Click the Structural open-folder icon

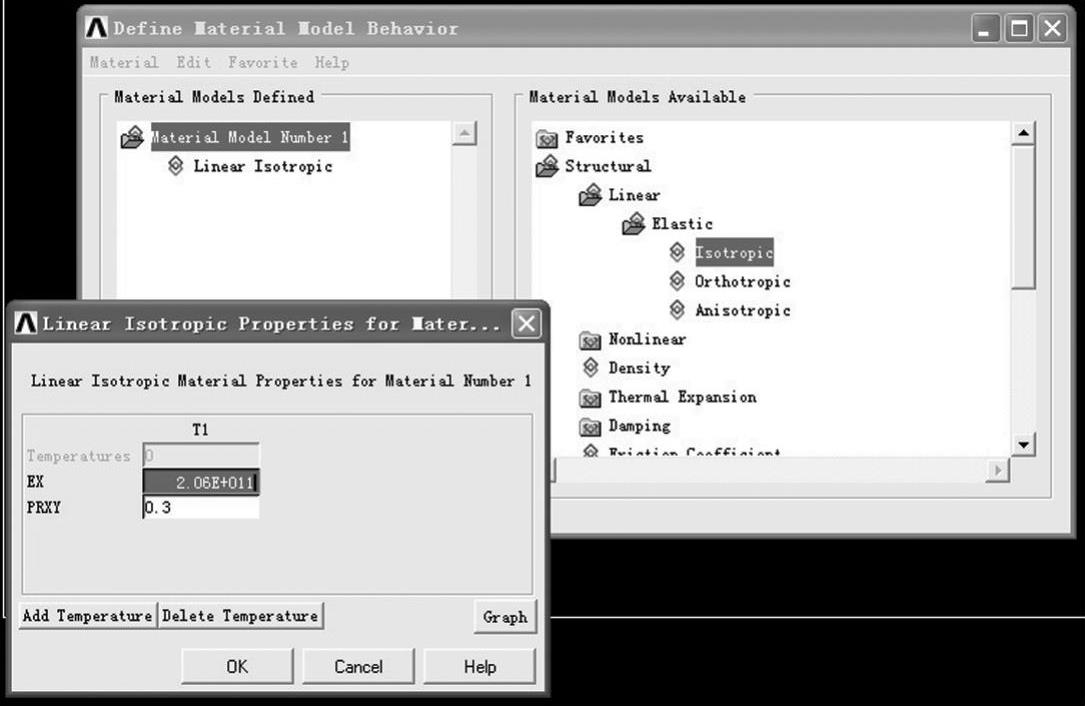coord(547,166)
